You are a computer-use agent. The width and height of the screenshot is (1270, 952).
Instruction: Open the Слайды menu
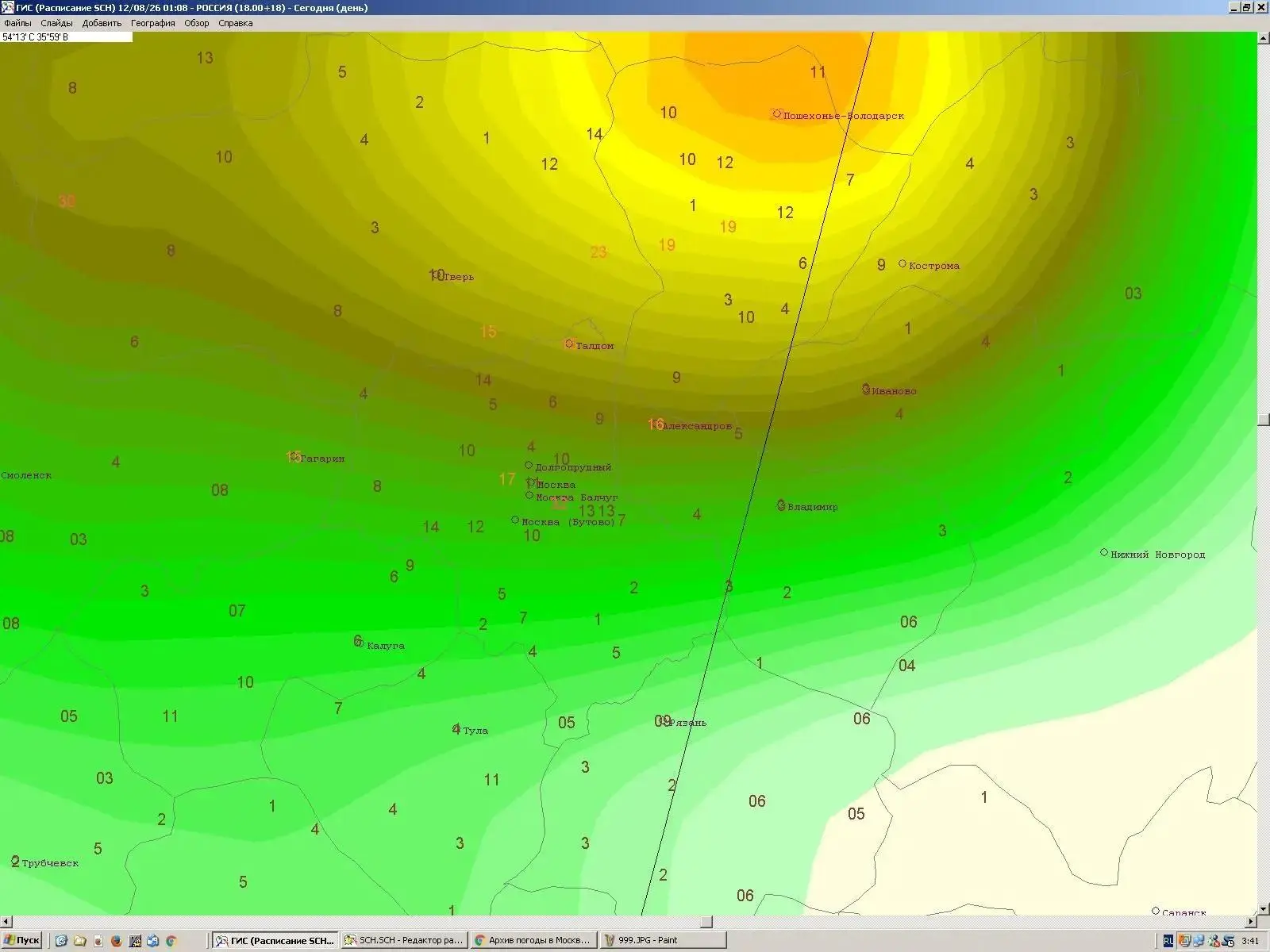click(x=56, y=23)
